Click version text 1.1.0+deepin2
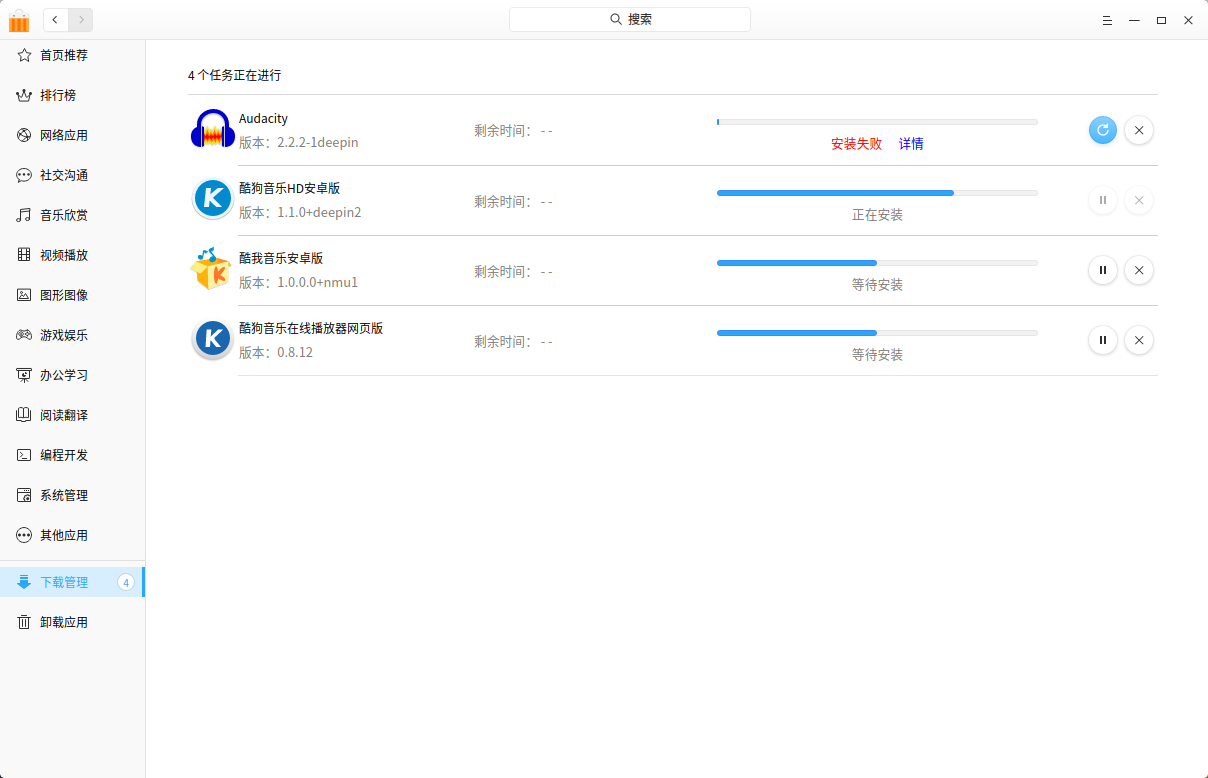1208x778 pixels. 319,213
